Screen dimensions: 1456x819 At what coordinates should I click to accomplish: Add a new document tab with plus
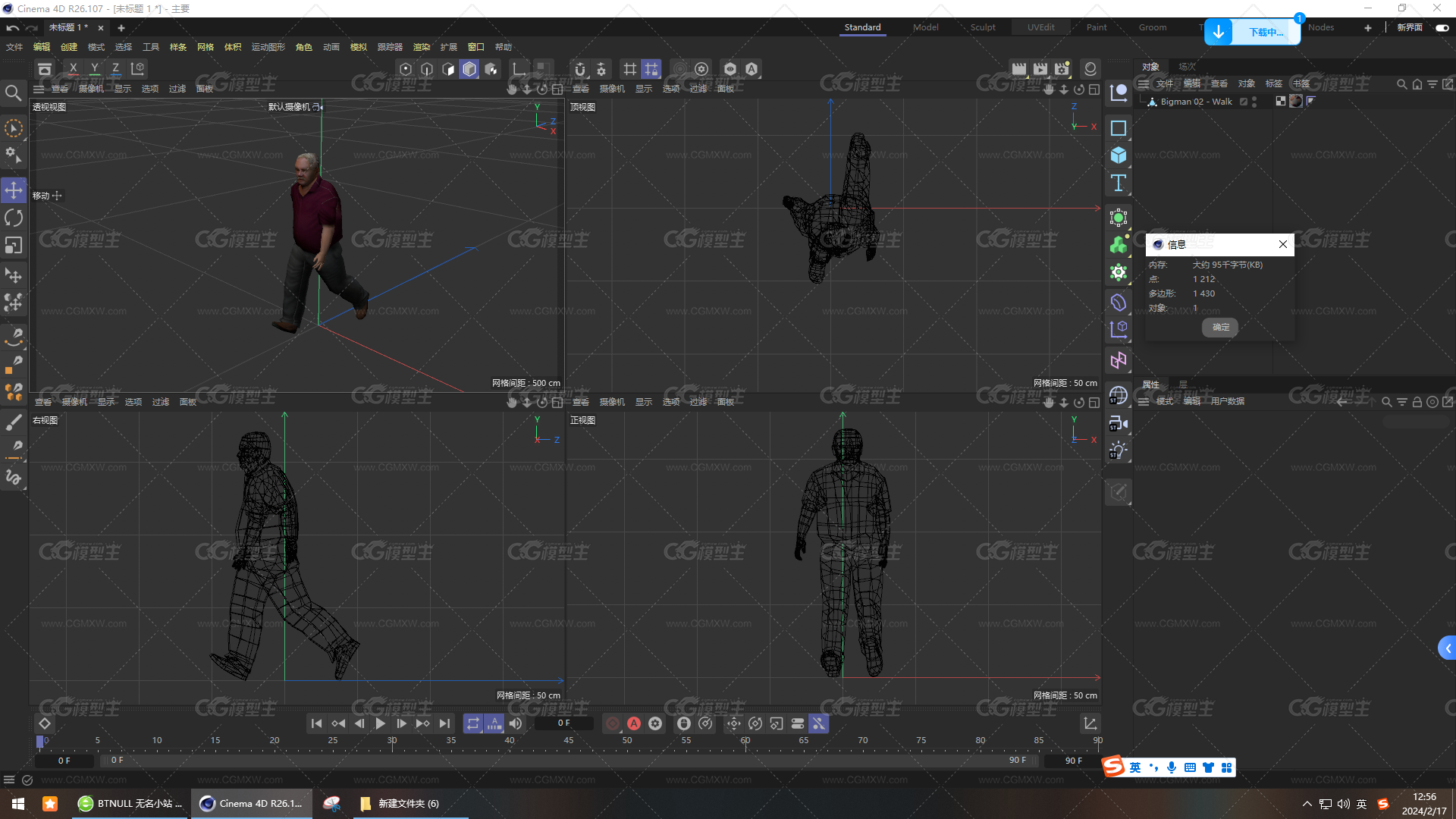click(x=121, y=27)
